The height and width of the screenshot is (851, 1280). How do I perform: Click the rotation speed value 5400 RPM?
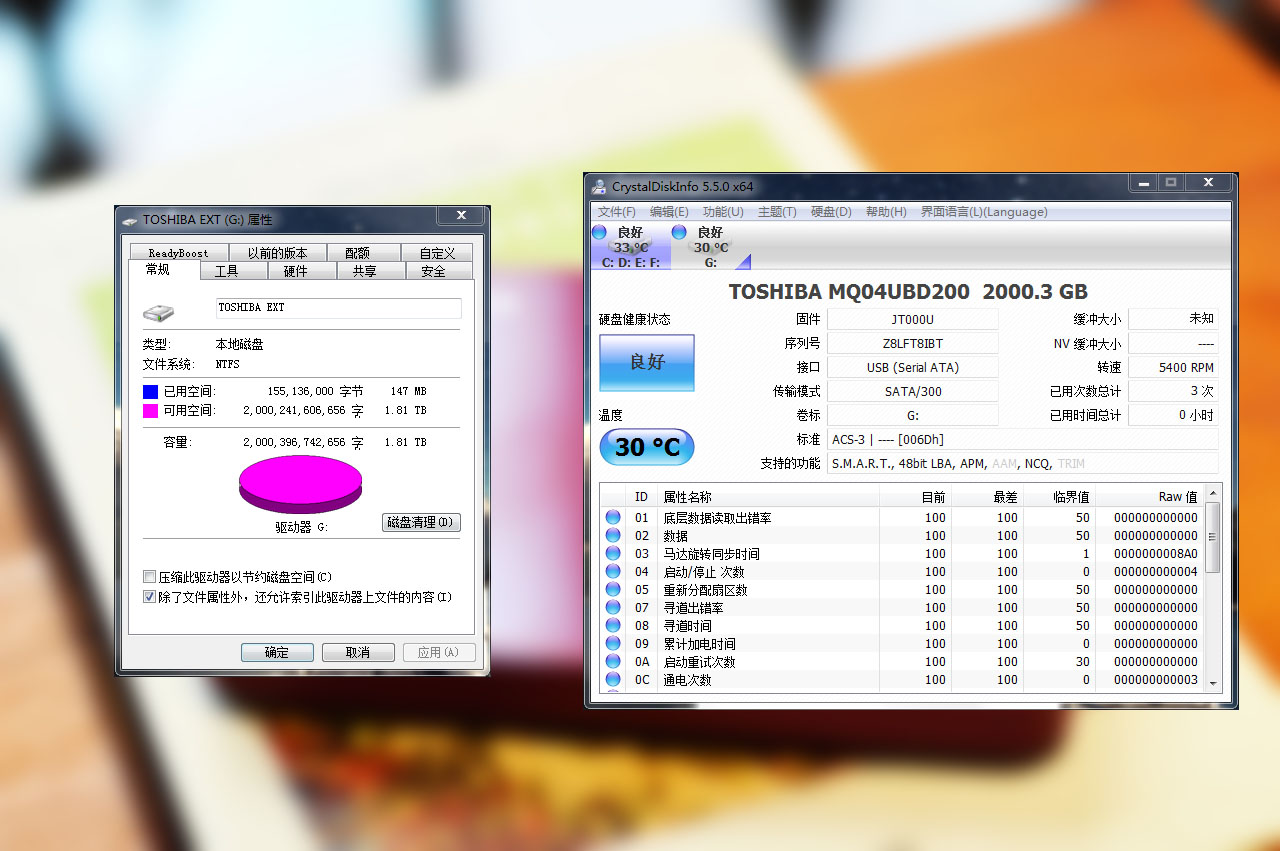[1173, 367]
